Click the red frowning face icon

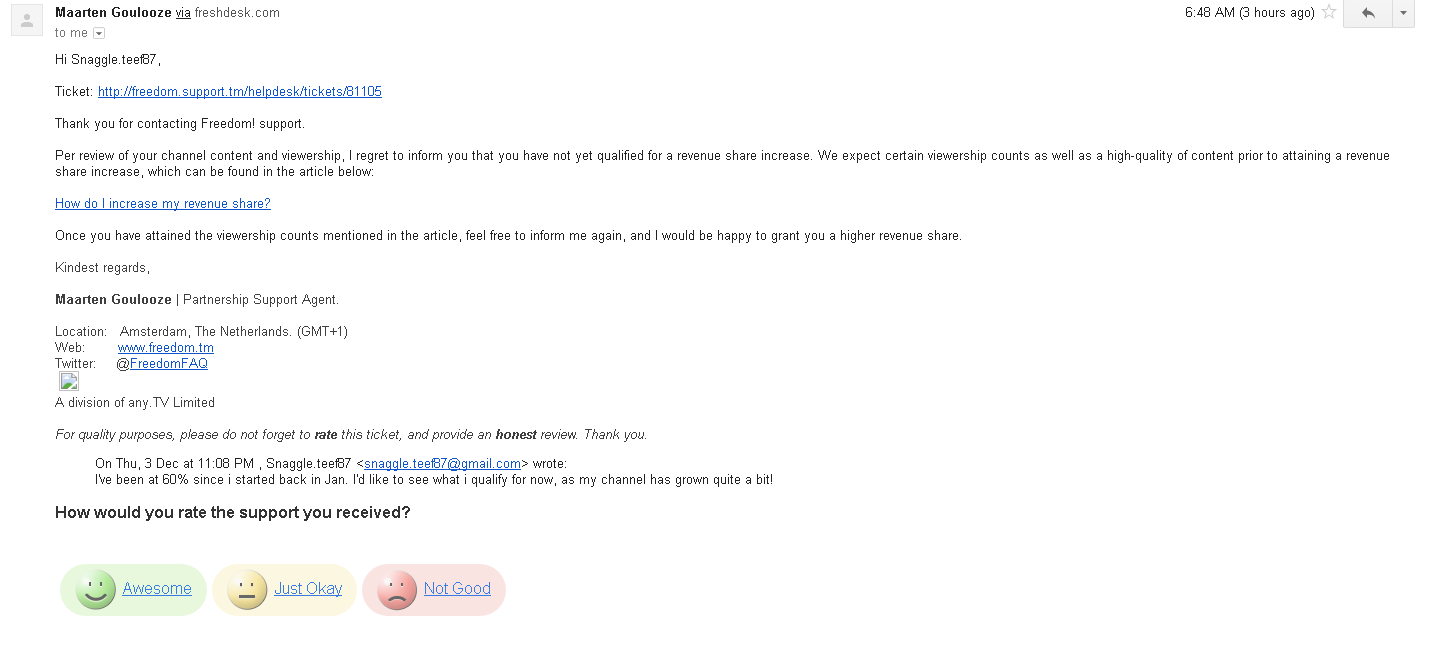pyautogui.click(x=397, y=589)
